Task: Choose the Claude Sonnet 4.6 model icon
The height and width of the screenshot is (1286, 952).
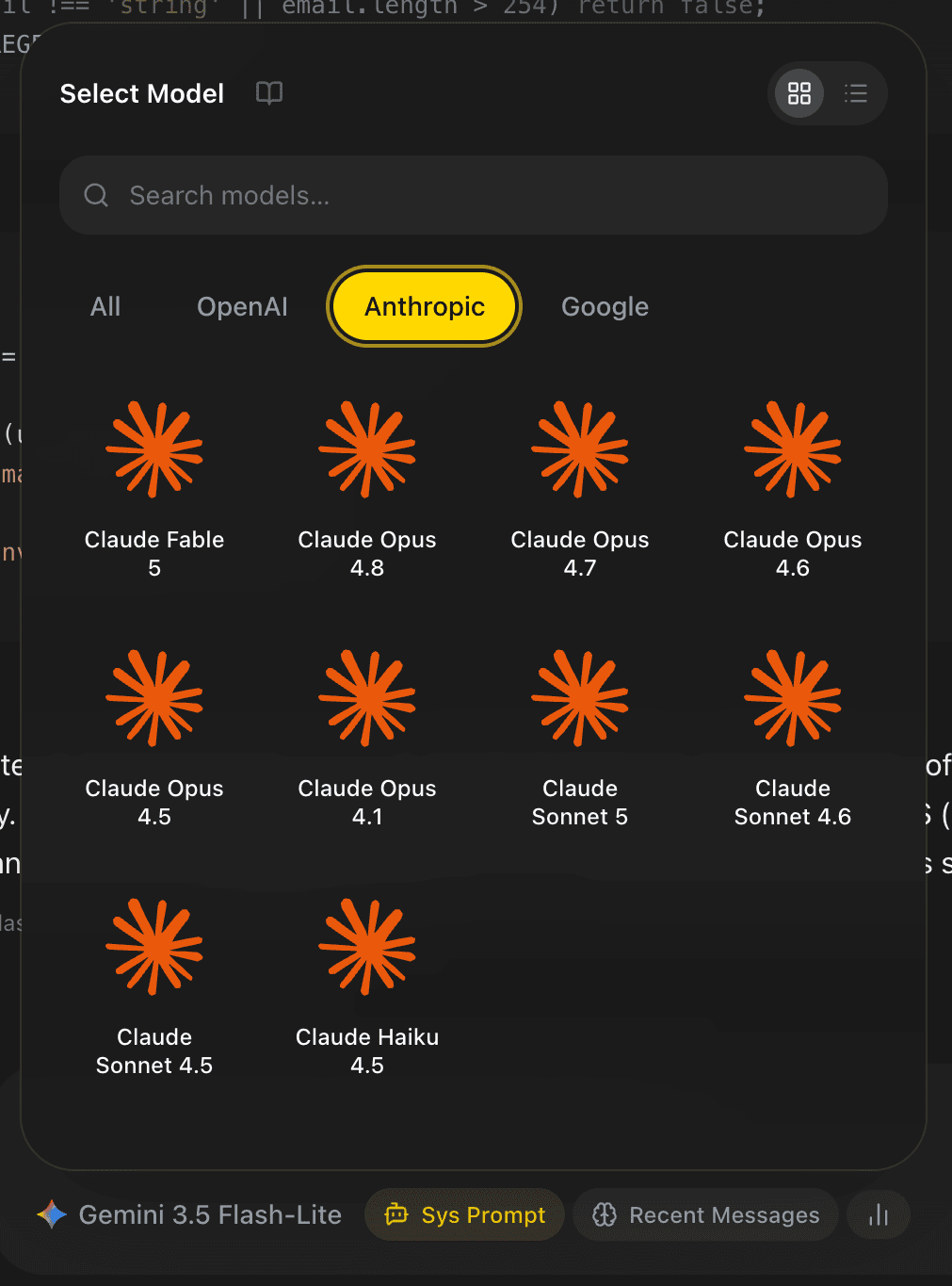Action: tap(793, 698)
